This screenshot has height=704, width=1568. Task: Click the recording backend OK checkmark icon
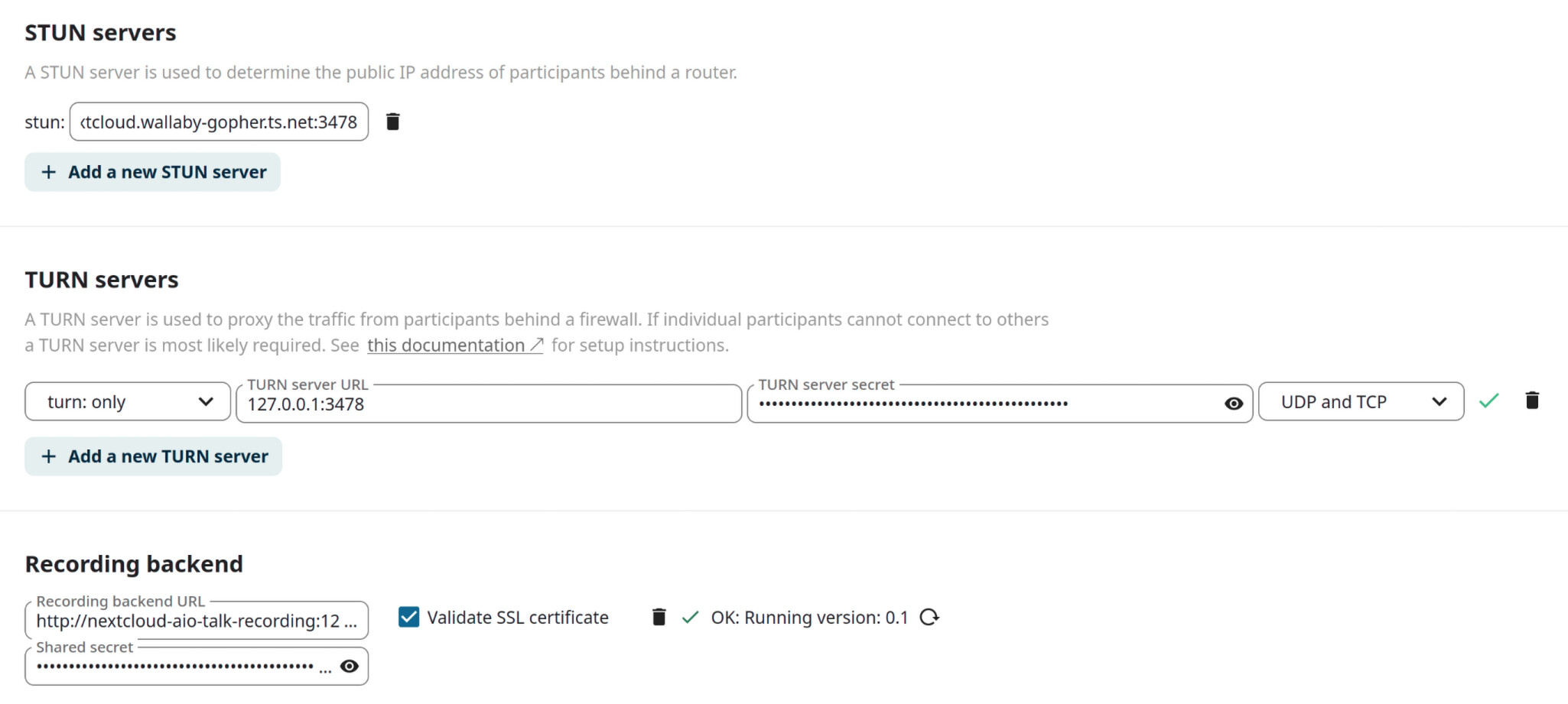pos(690,617)
